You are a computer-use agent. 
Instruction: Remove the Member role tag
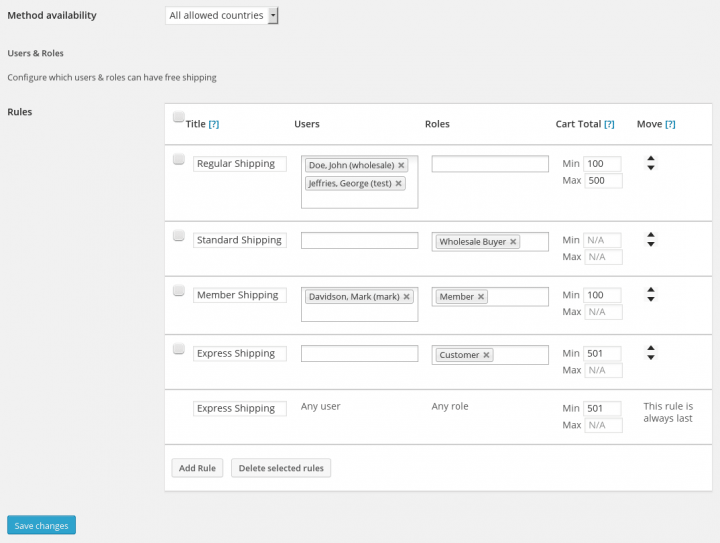pyautogui.click(x=481, y=297)
